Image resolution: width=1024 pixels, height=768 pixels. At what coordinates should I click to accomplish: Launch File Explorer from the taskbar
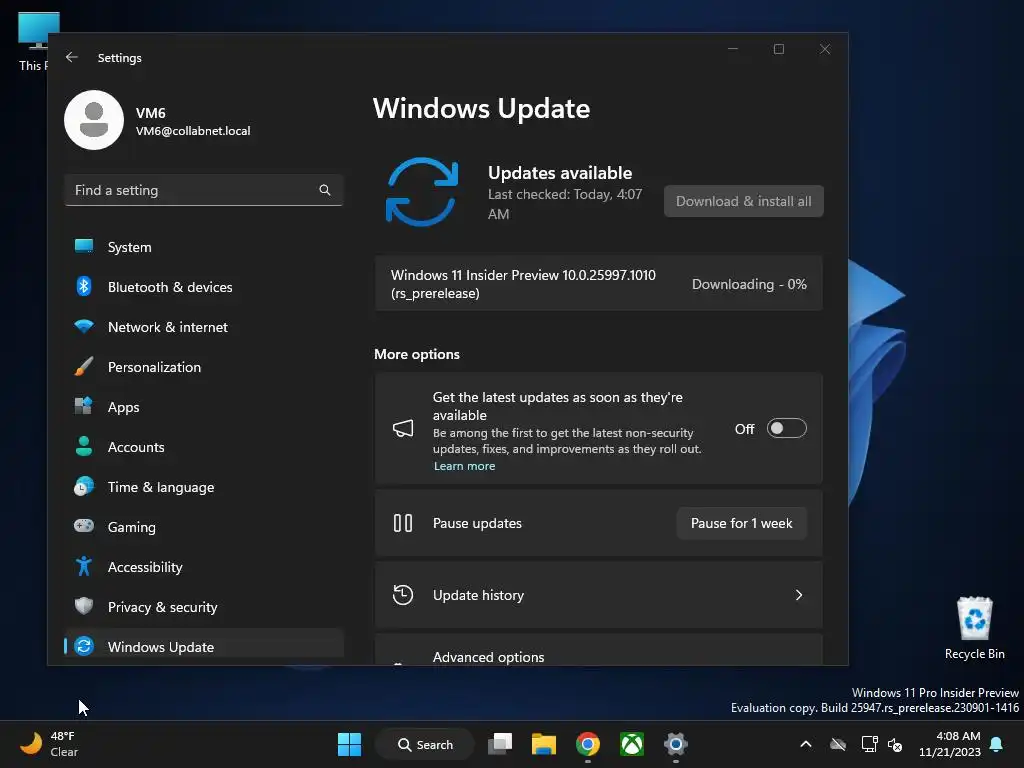click(544, 744)
